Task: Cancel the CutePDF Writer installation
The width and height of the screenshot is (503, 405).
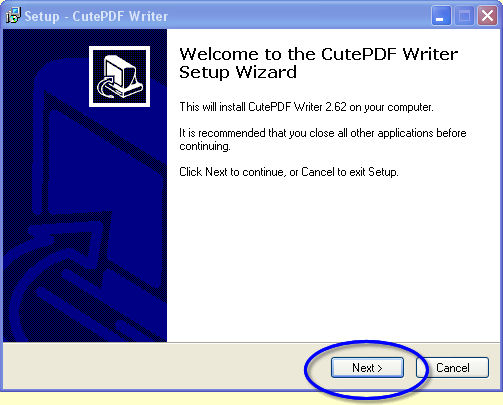Action: pos(452,368)
